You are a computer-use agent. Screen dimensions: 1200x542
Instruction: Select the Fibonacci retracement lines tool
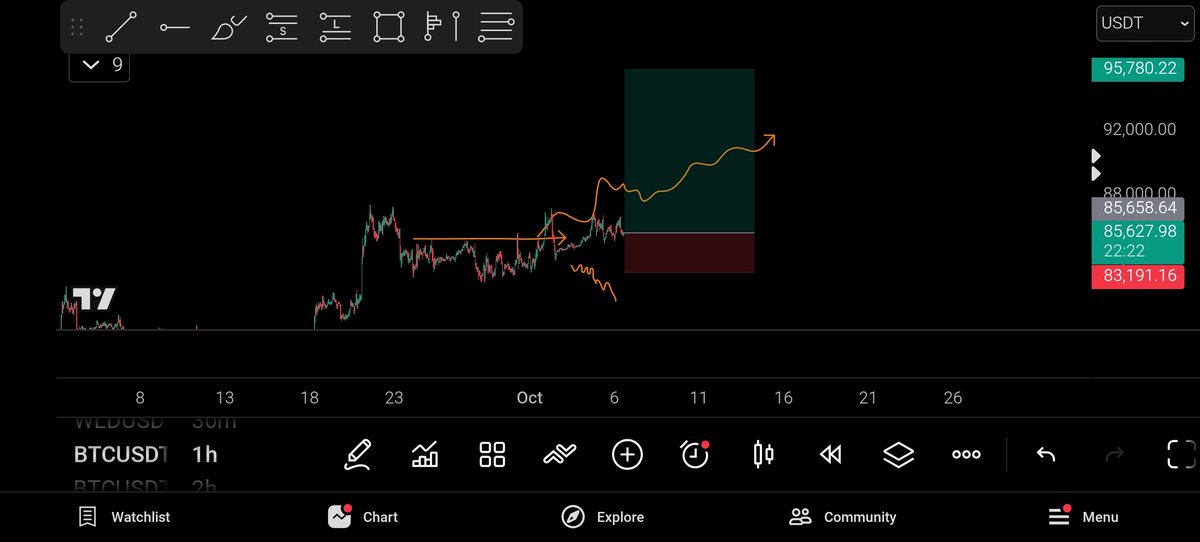pos(496,26)
